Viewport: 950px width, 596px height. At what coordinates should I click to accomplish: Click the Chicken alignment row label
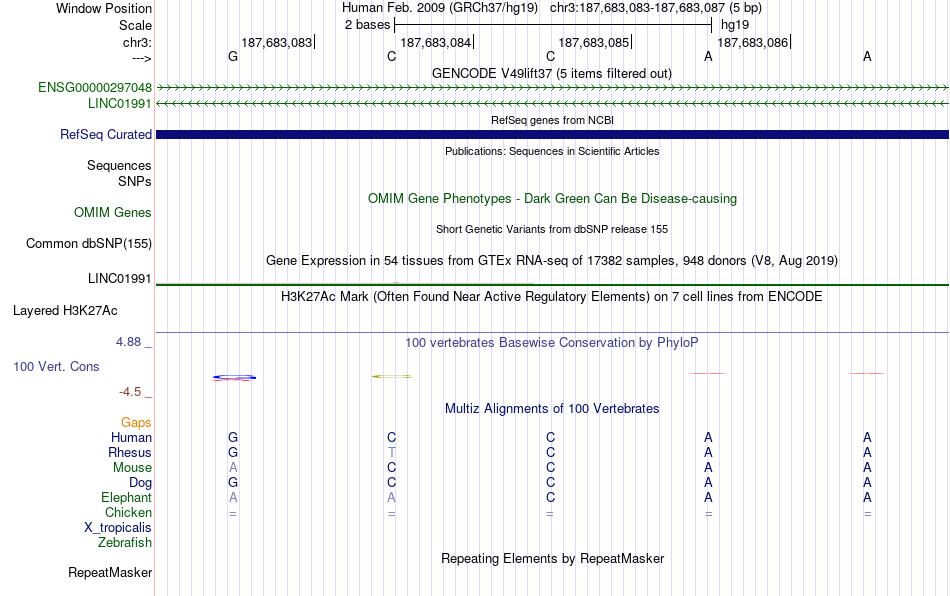(128, 512)
